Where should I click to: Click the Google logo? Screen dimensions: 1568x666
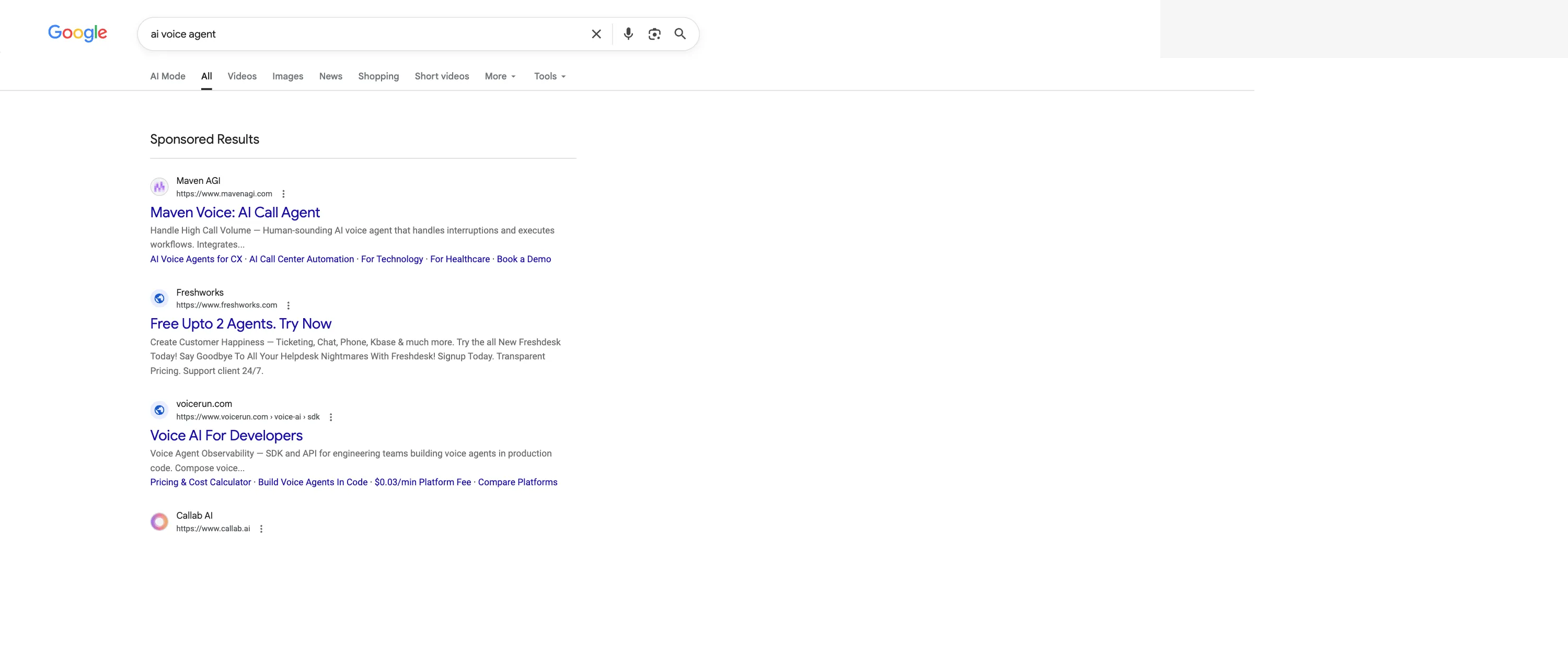click(77, 33)
